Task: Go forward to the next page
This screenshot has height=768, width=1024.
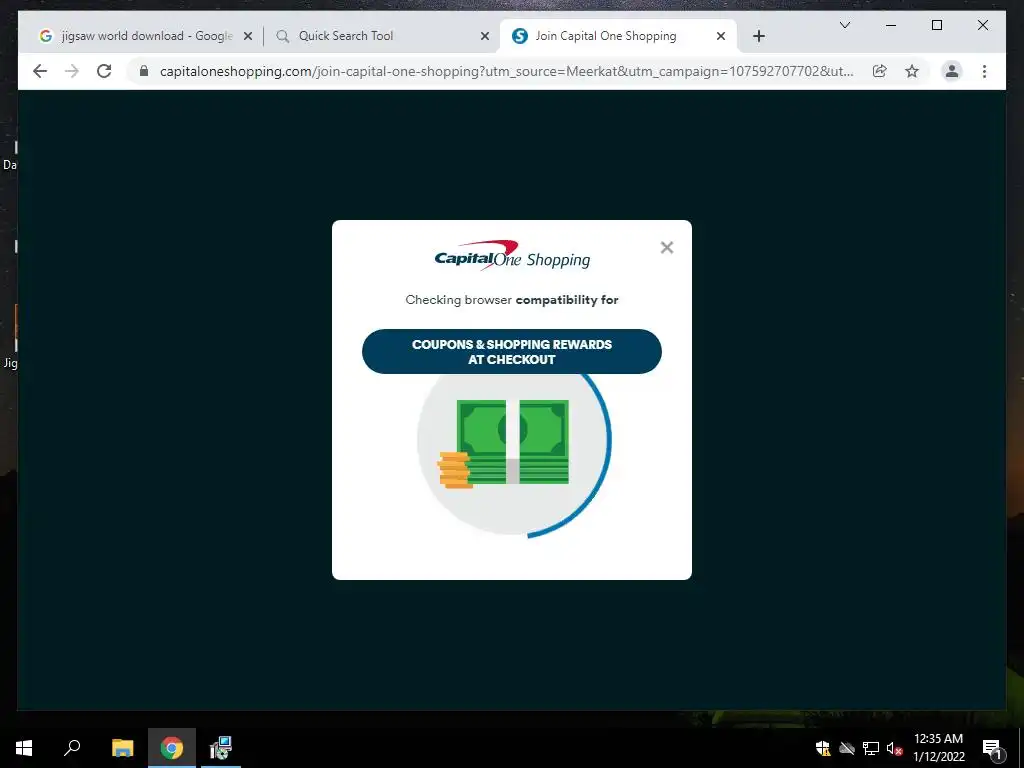Action: point(72,71)
